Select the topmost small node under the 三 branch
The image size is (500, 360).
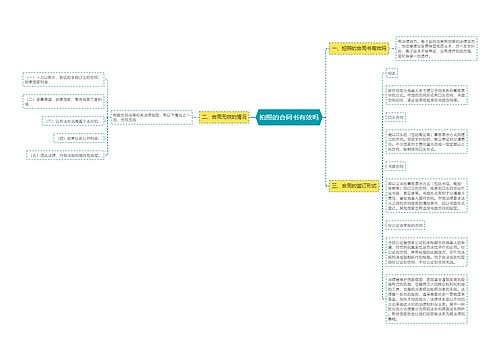pyautogui.click(x=392, y=73)
